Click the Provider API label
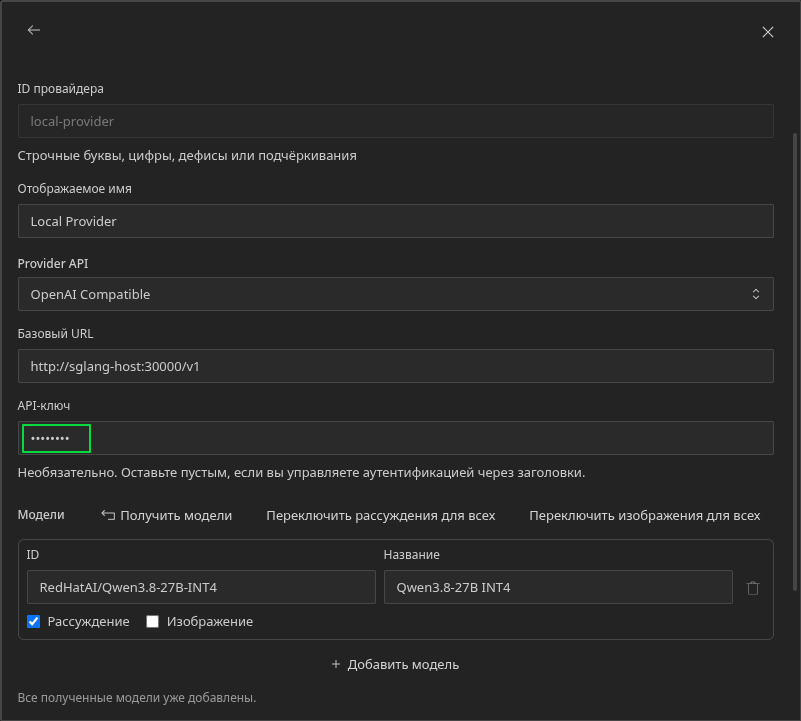 53,264
